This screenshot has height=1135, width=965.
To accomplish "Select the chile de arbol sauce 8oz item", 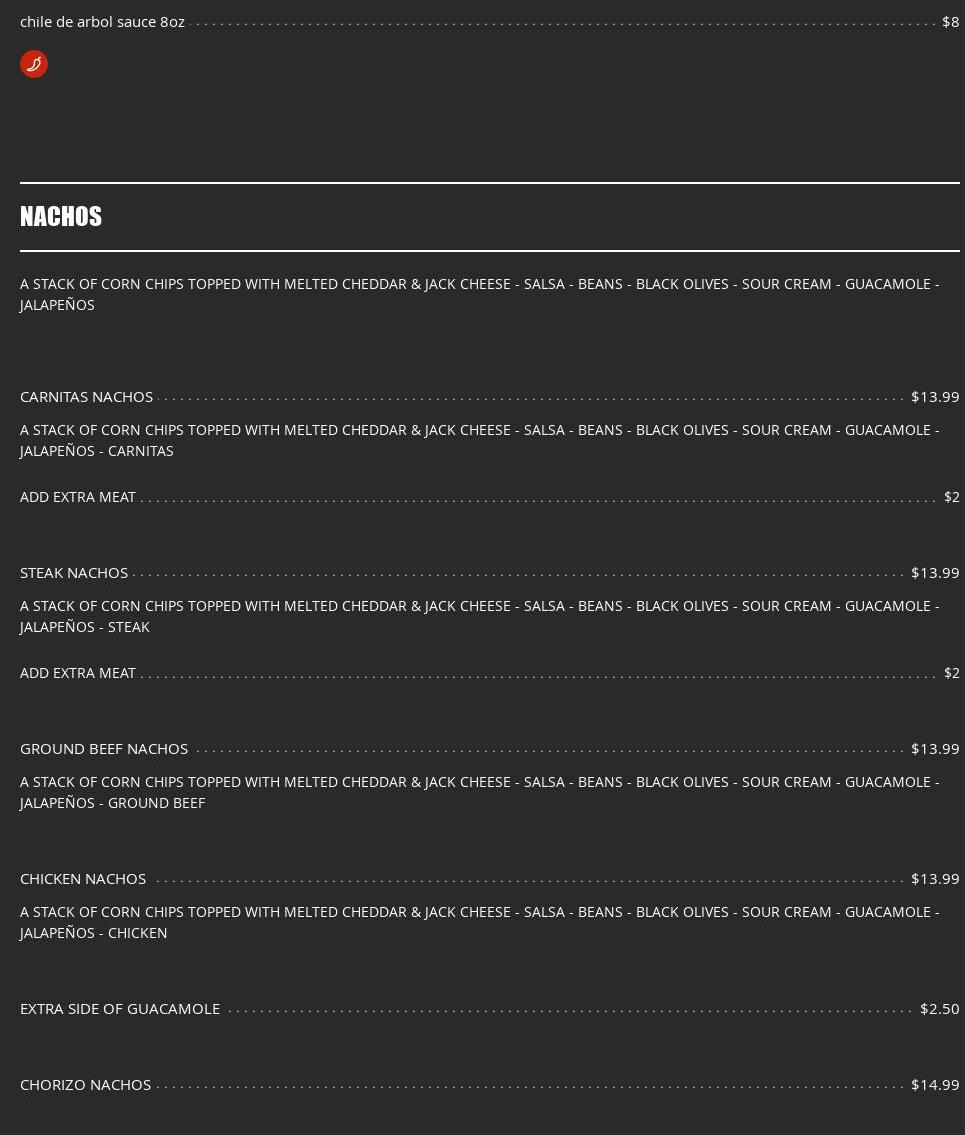I will 102,22.
